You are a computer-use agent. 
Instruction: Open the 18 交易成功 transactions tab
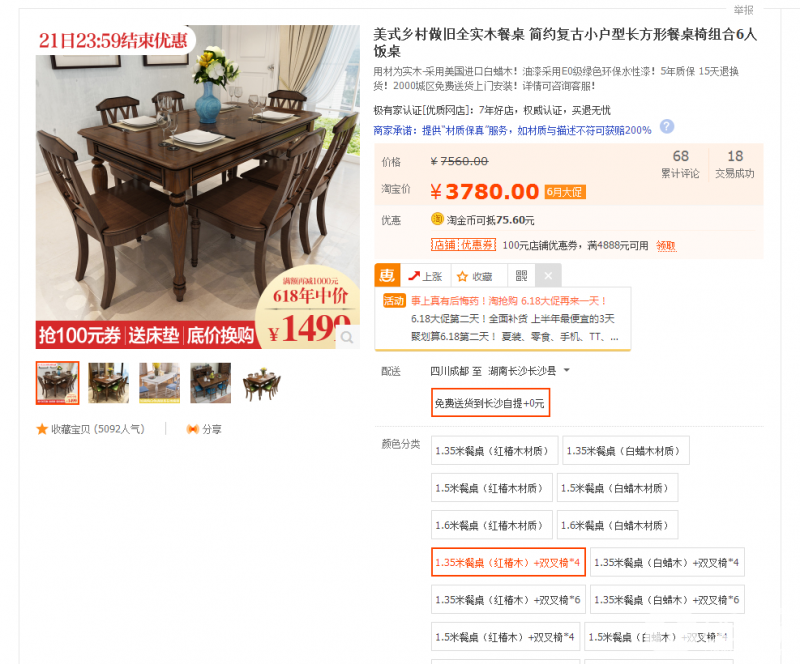pos(735,163)
